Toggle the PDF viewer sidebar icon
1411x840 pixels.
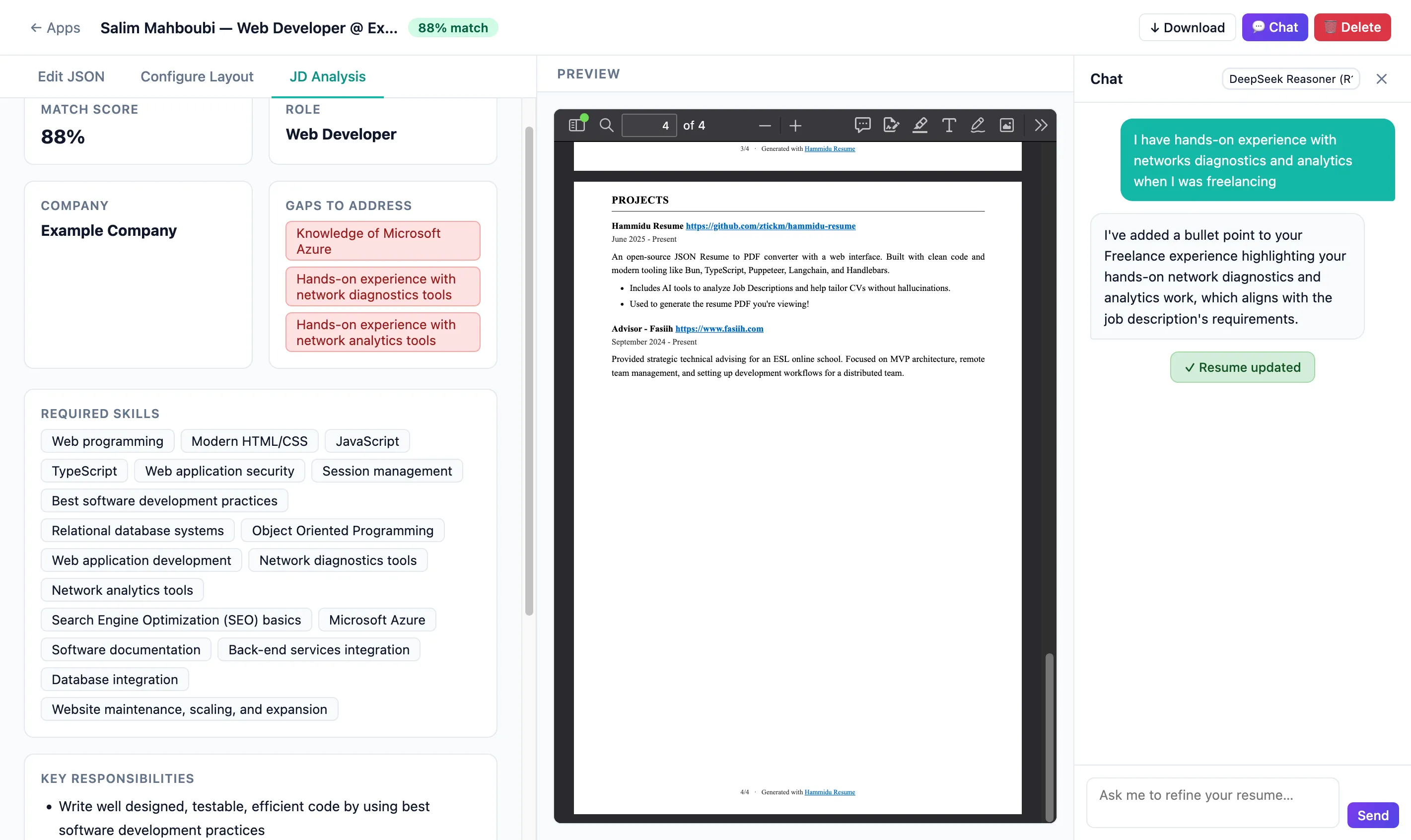(x=577, y=125)
